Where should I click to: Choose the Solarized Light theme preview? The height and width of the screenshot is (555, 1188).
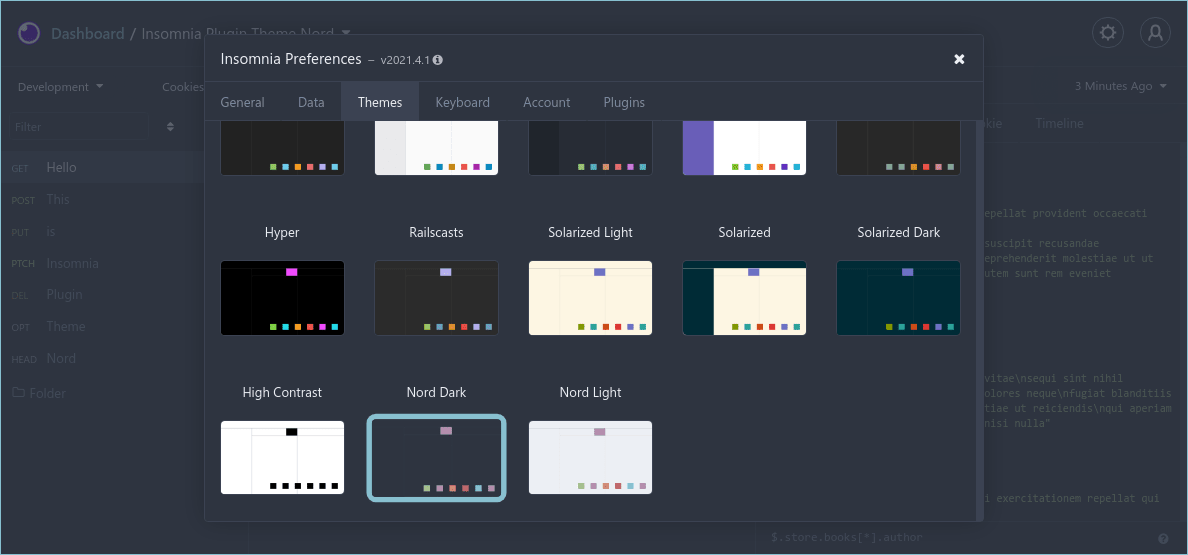[x=590, y=298]
